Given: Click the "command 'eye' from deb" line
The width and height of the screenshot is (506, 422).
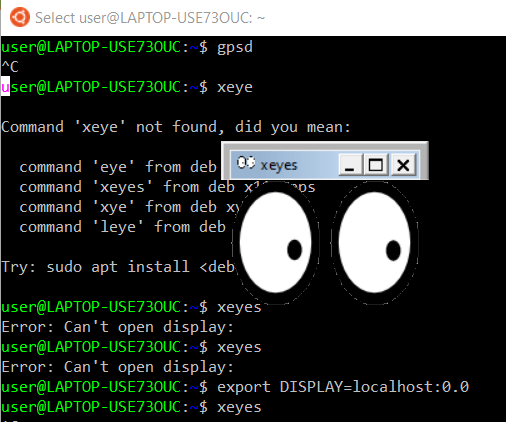Looking at the screenshot, I should tap(118, 167).
